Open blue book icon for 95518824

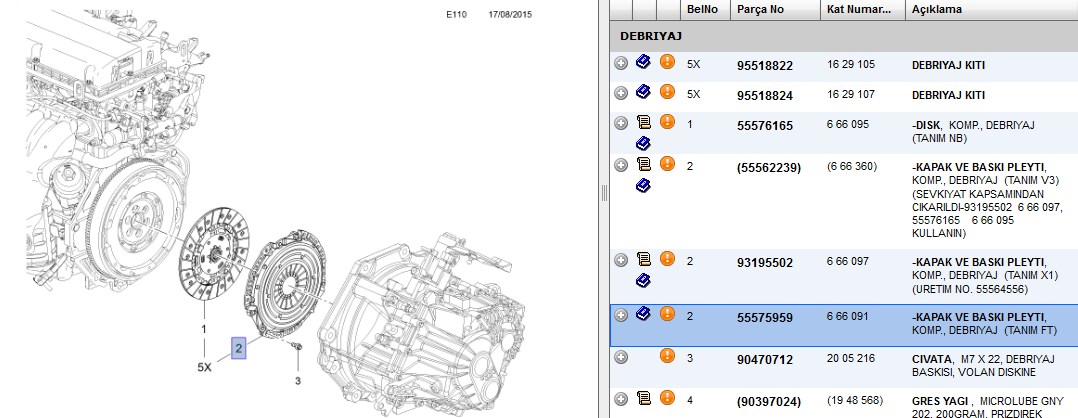(x=643, y=91)
